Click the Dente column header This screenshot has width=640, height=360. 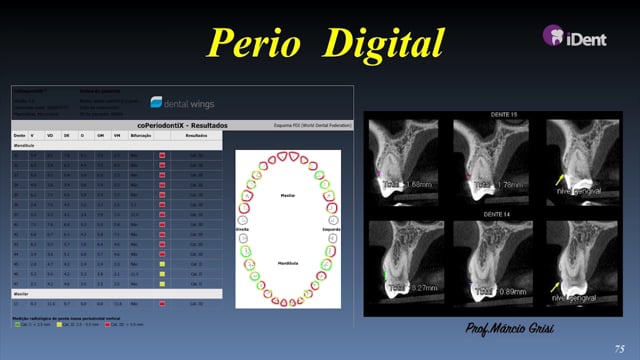point(19,136)
